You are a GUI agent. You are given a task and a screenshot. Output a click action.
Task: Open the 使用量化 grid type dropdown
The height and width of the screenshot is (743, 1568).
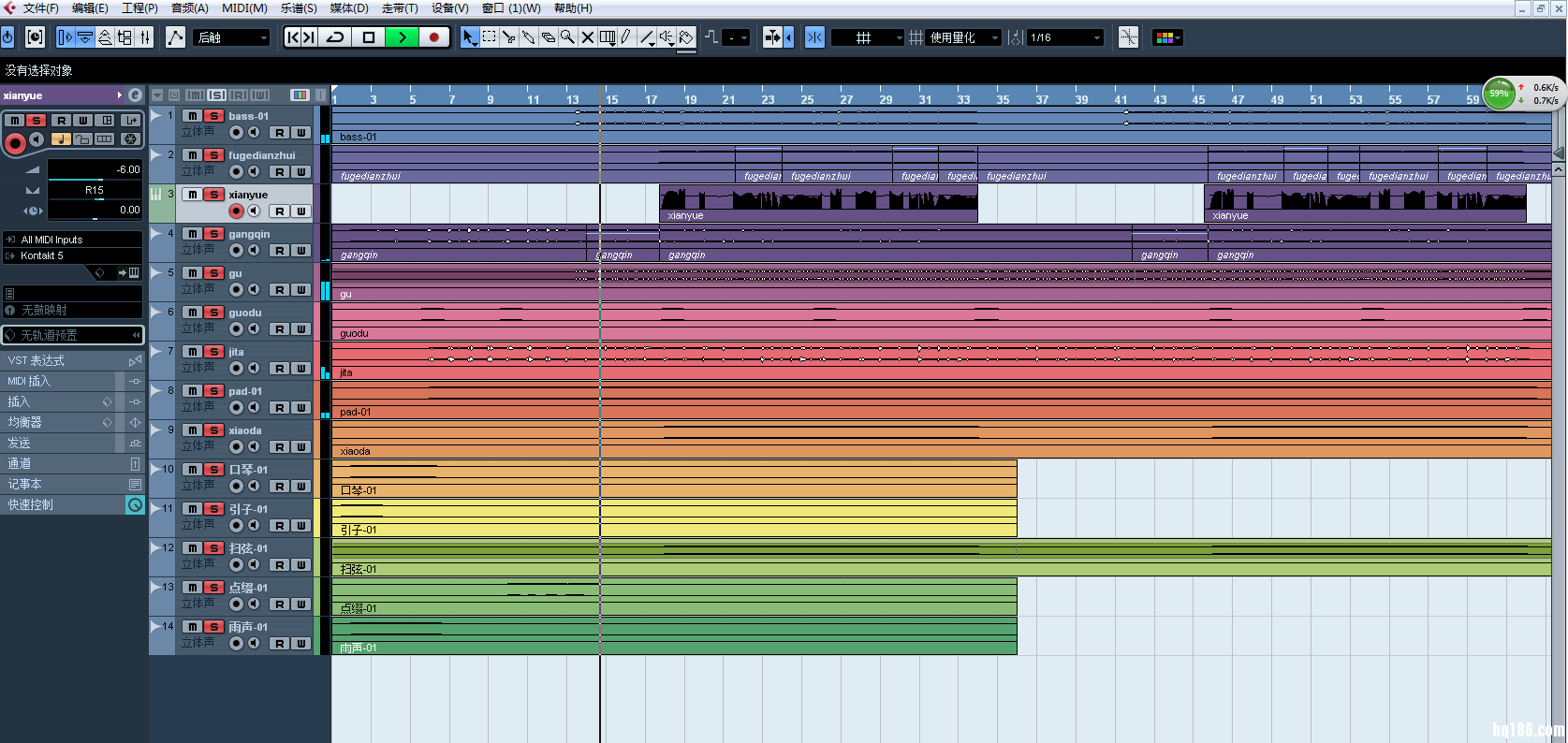pyautogui.click(x=963, y=37)
